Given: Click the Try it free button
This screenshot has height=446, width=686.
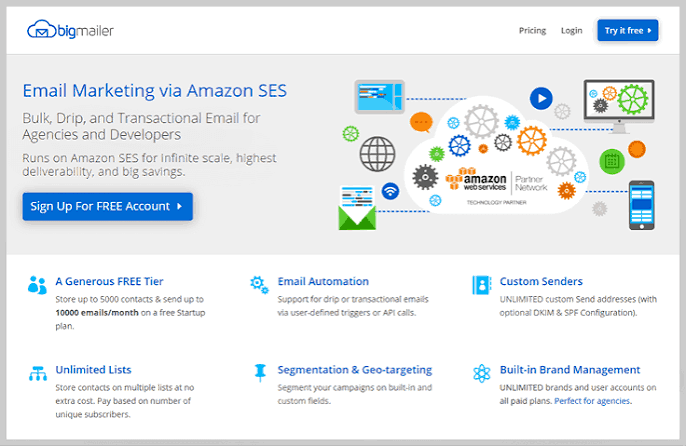Looking at the screenshot, I should pos(627,30).
